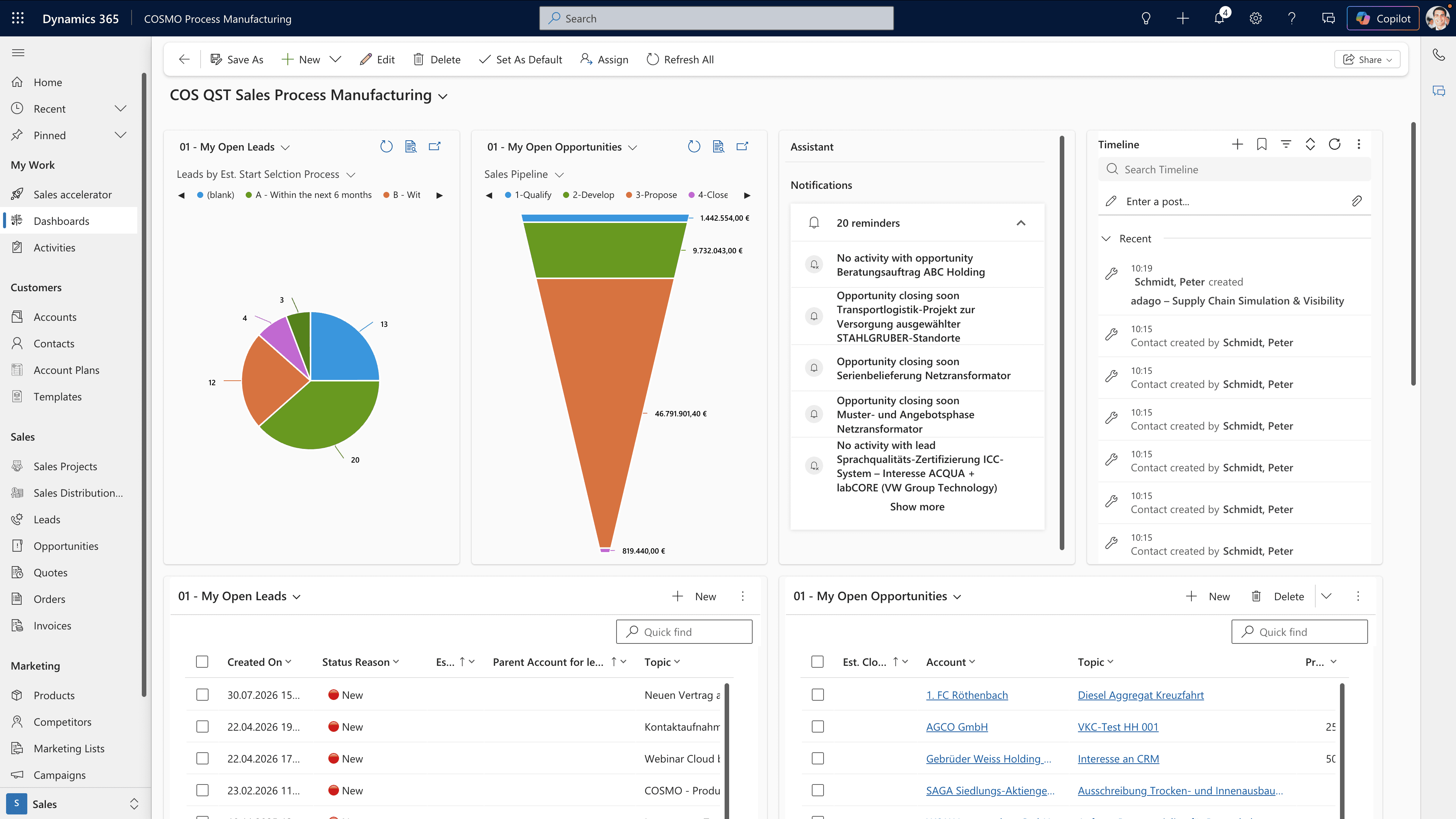The image size is (1456, 819).
Task: Expand the Recent section in sidebar
Action: 121,108
